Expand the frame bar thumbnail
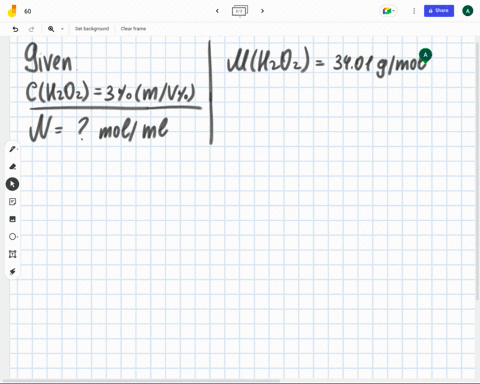This screenshot has height=384, width=480. (x=240, y=11)
